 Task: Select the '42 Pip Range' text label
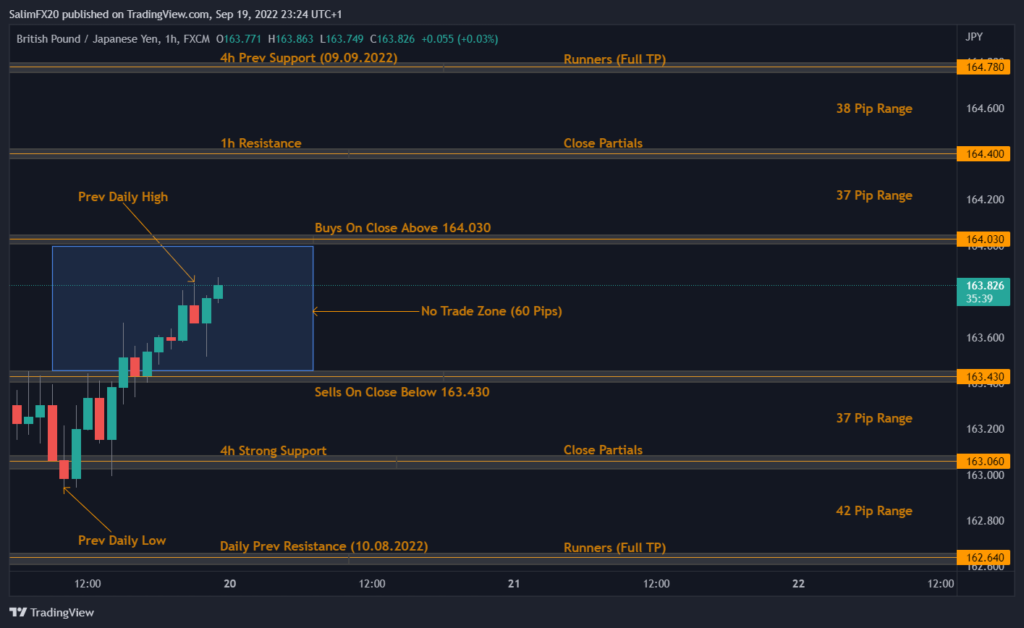click(873, 511)
